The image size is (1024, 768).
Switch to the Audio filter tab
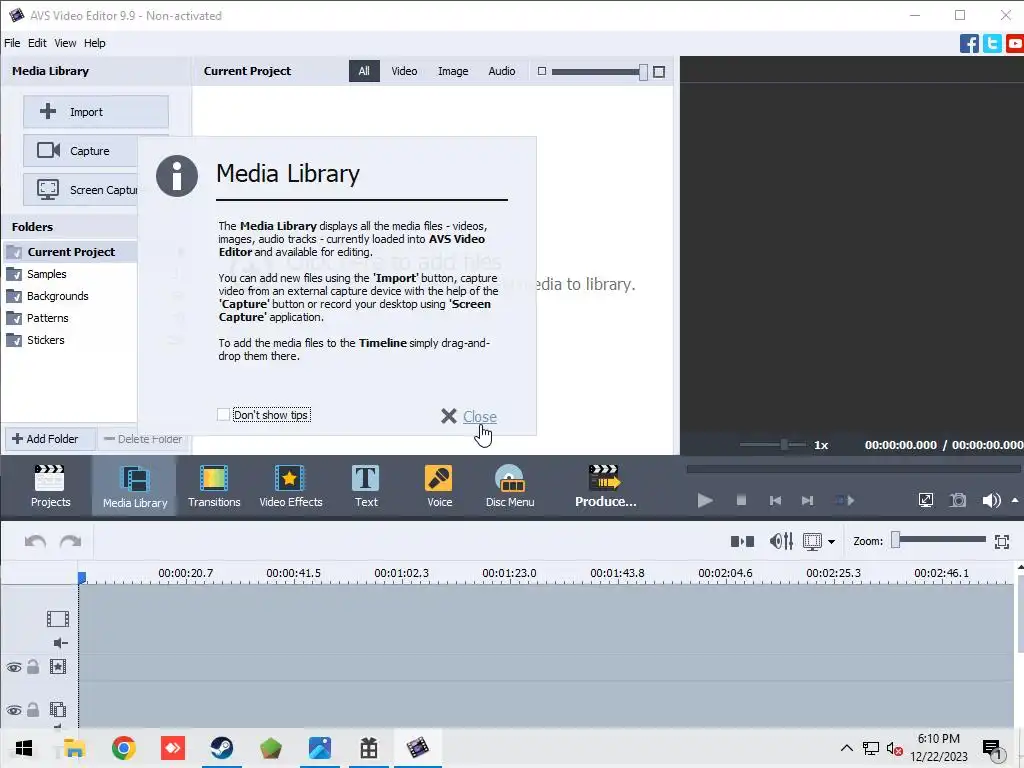(502, 71)
